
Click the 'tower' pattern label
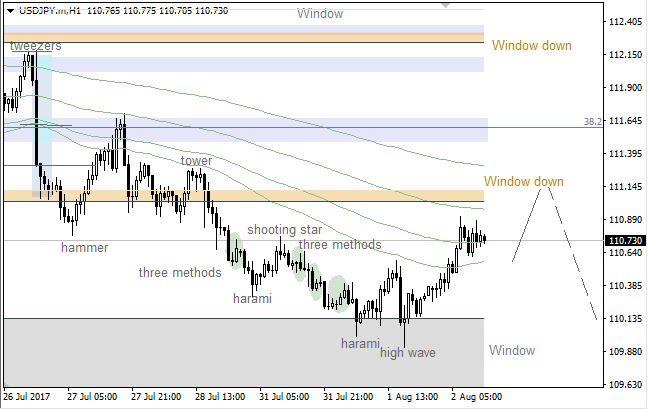(196, 160)
